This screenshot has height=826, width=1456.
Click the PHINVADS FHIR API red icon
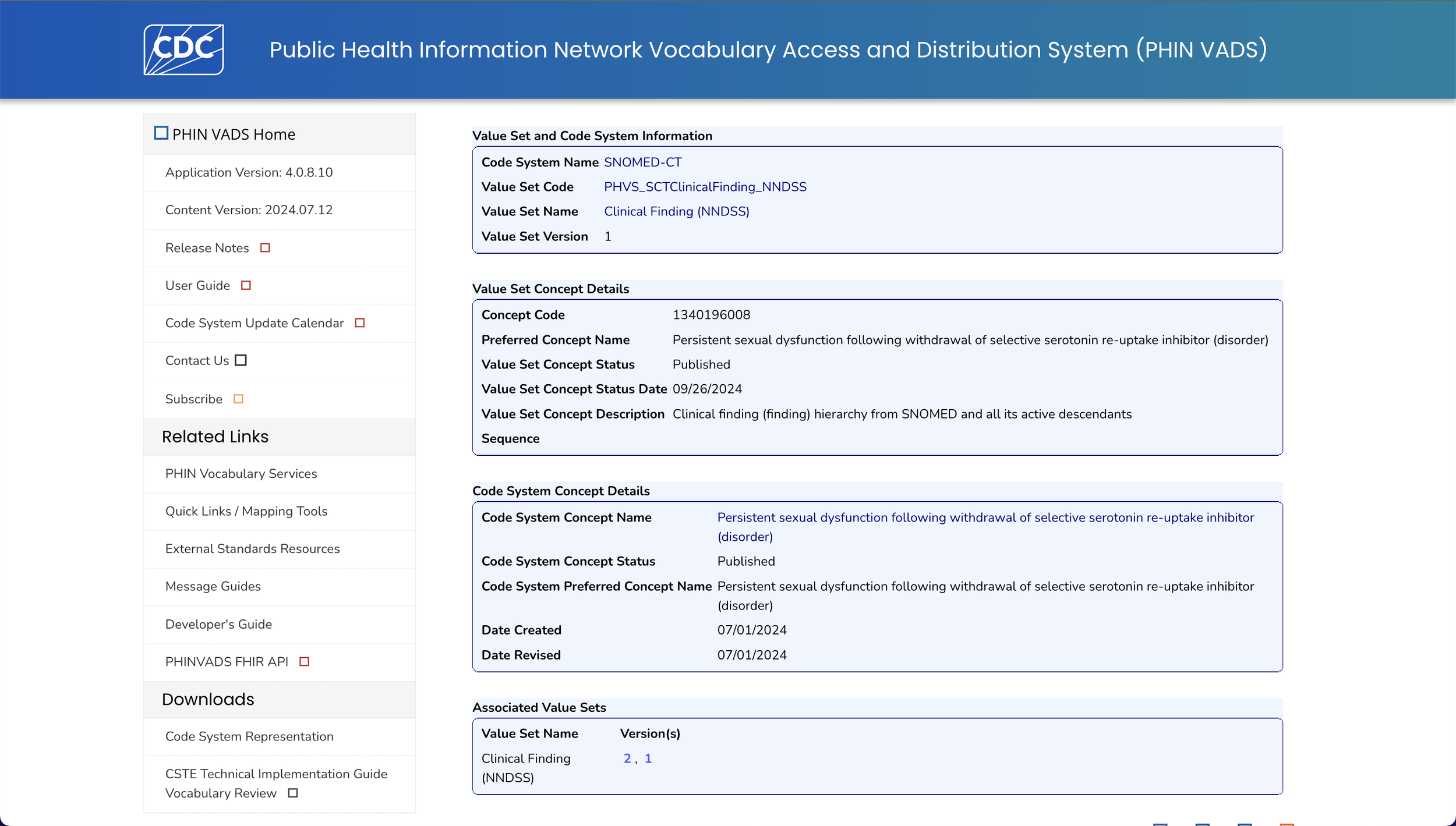coord(304,662)
